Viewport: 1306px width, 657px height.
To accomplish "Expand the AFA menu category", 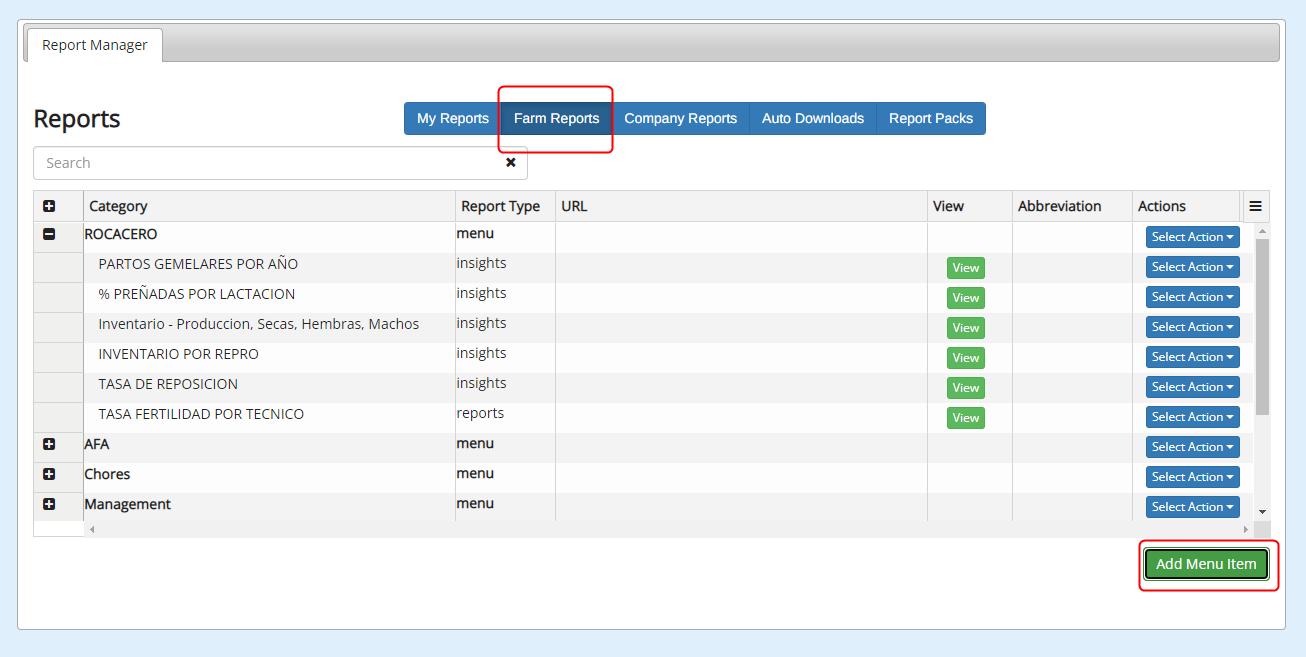I will (49, 444).
